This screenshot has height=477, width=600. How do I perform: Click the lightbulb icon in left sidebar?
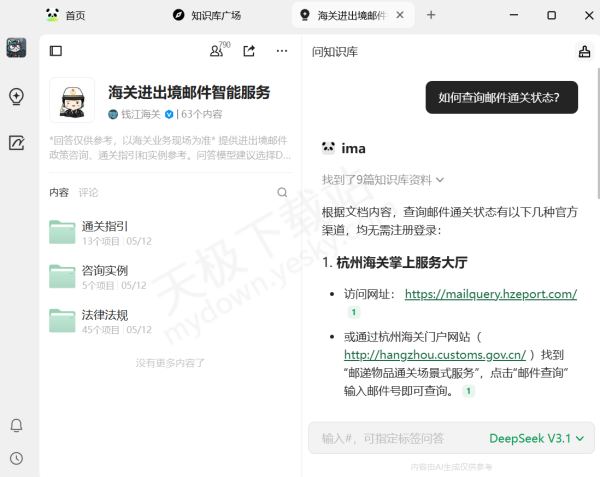click(x=16, y=96)
